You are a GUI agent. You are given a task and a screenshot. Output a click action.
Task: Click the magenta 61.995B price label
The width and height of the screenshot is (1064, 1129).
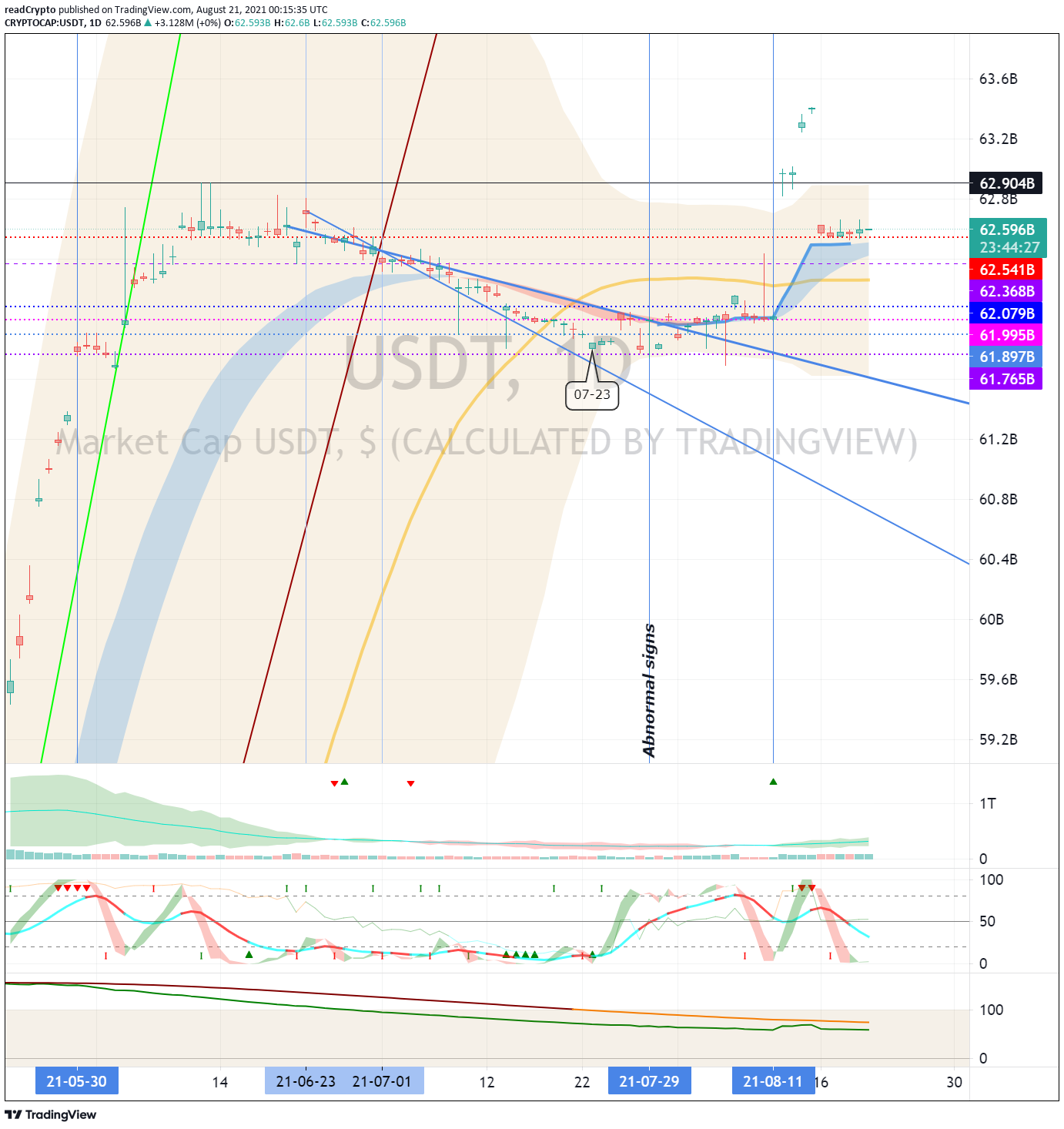[1006, 335]
